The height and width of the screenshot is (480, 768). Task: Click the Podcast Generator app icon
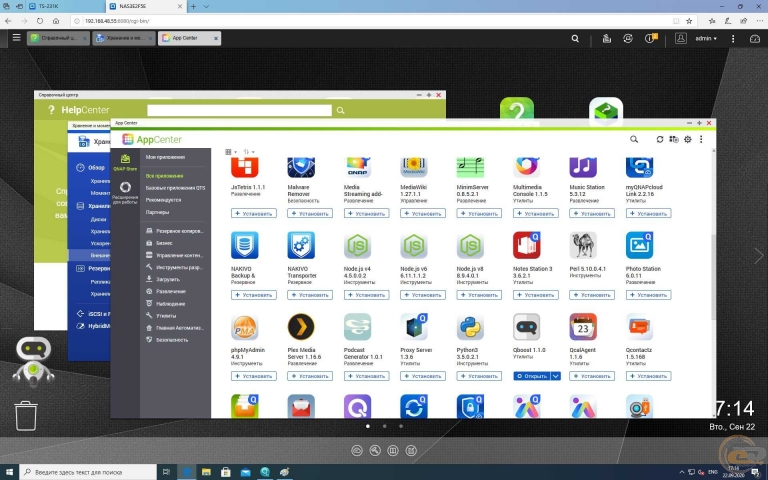pos(358,327)
